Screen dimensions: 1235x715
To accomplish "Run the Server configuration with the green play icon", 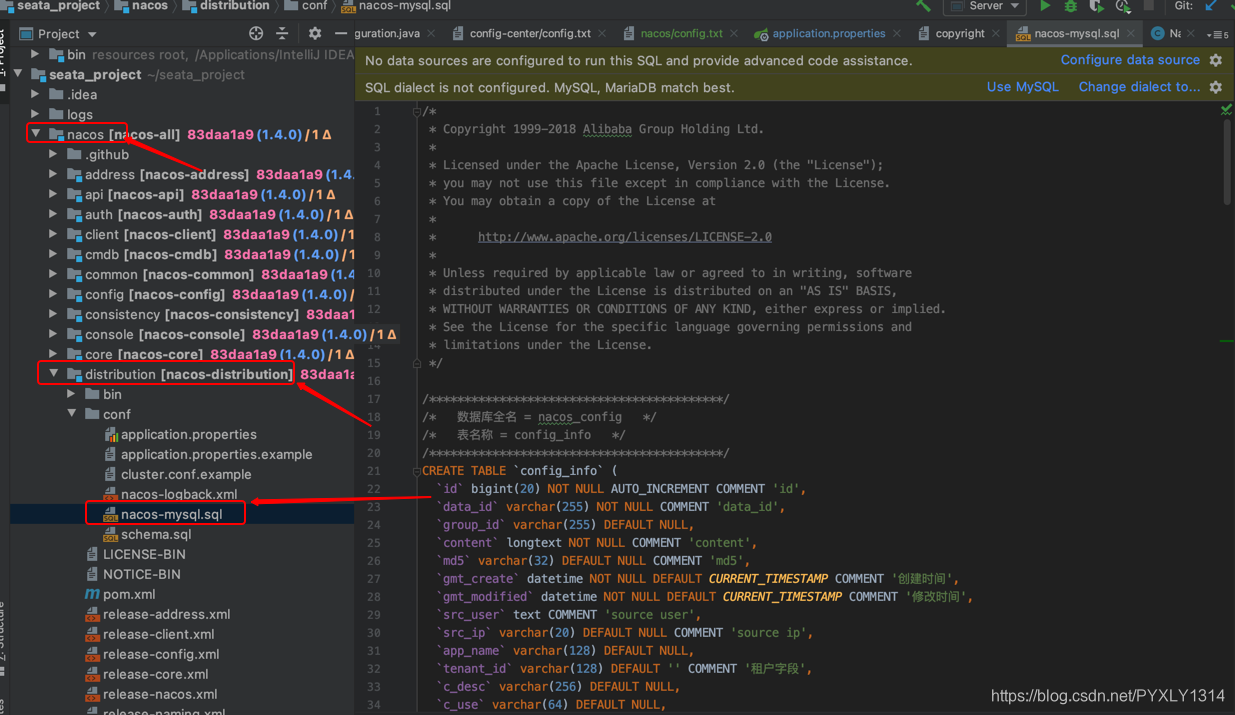I will tap(1045, 6).
